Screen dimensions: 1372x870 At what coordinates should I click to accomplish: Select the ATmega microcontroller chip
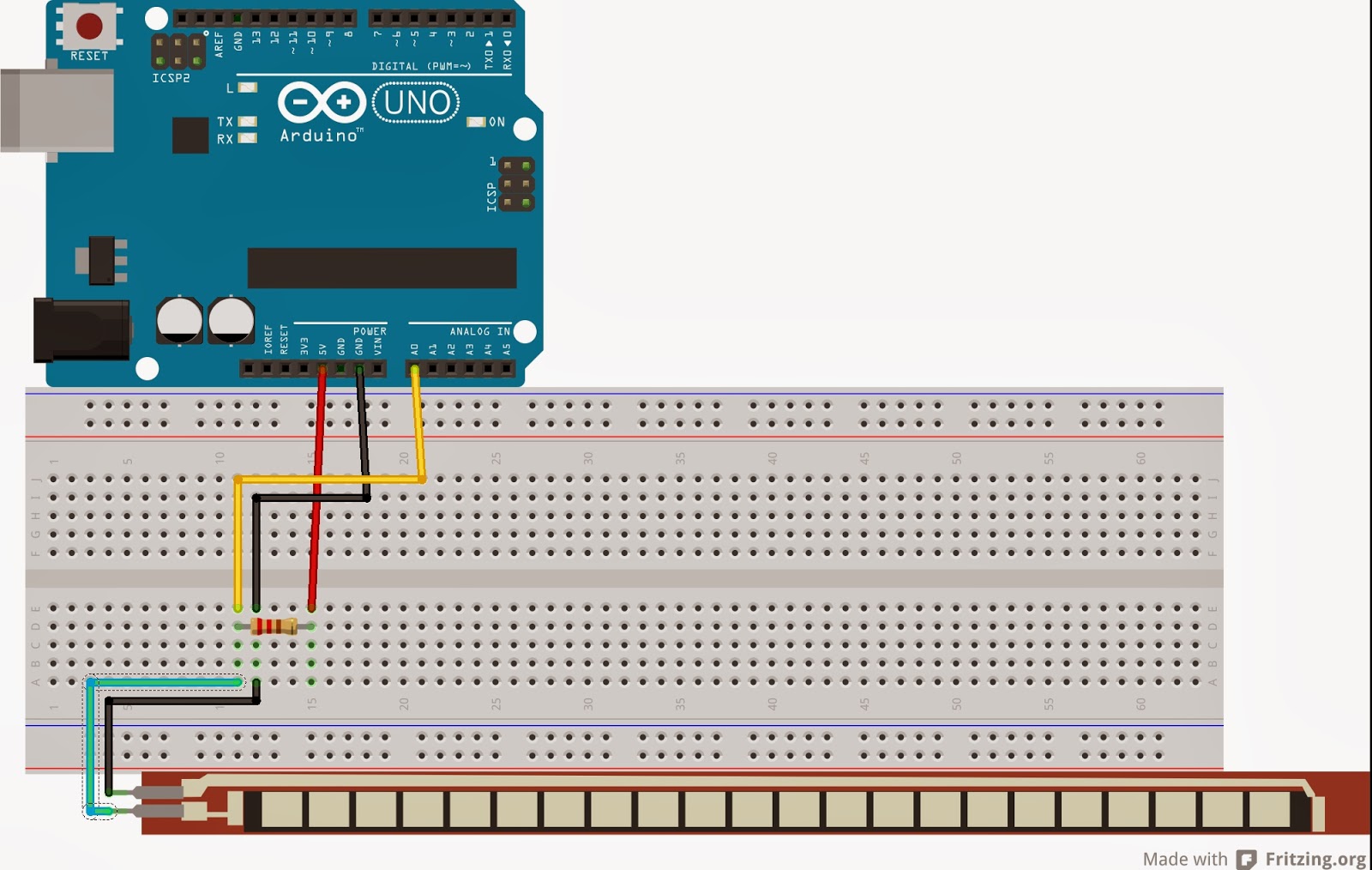pyautogui.click(x=382, y=266)
